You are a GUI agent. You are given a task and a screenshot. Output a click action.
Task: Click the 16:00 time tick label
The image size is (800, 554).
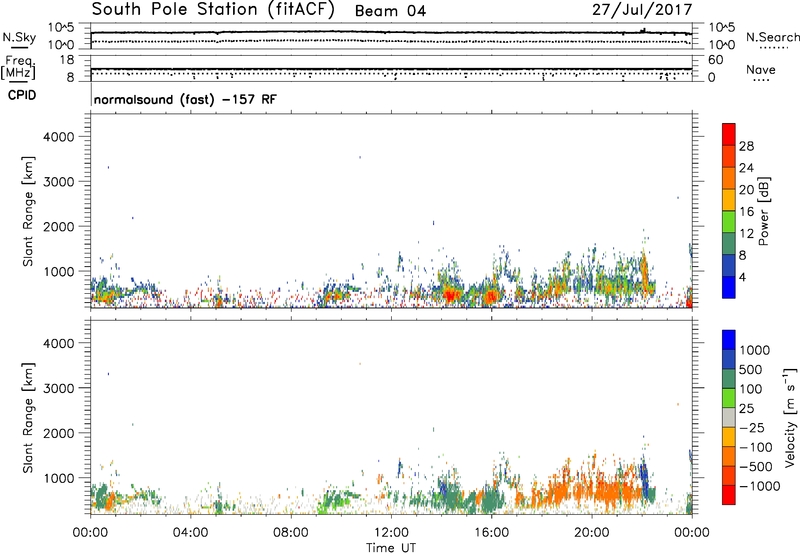(x=491, y=533)
